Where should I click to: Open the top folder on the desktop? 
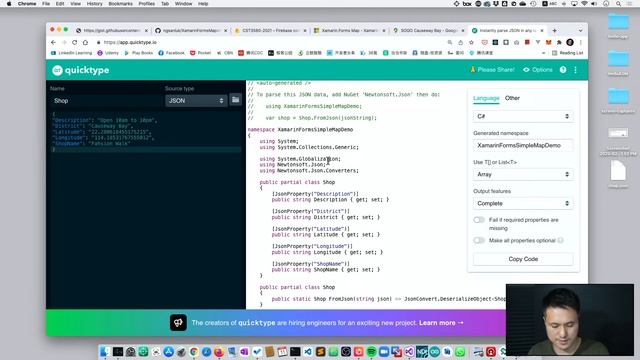click(618, 22)
